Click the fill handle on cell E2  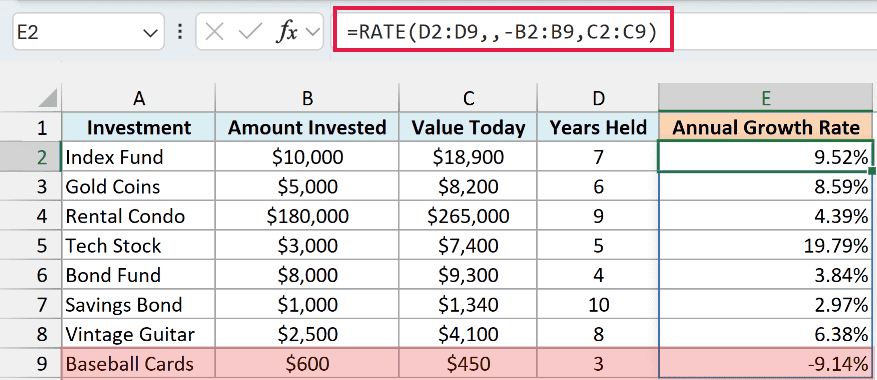[872, 171]
